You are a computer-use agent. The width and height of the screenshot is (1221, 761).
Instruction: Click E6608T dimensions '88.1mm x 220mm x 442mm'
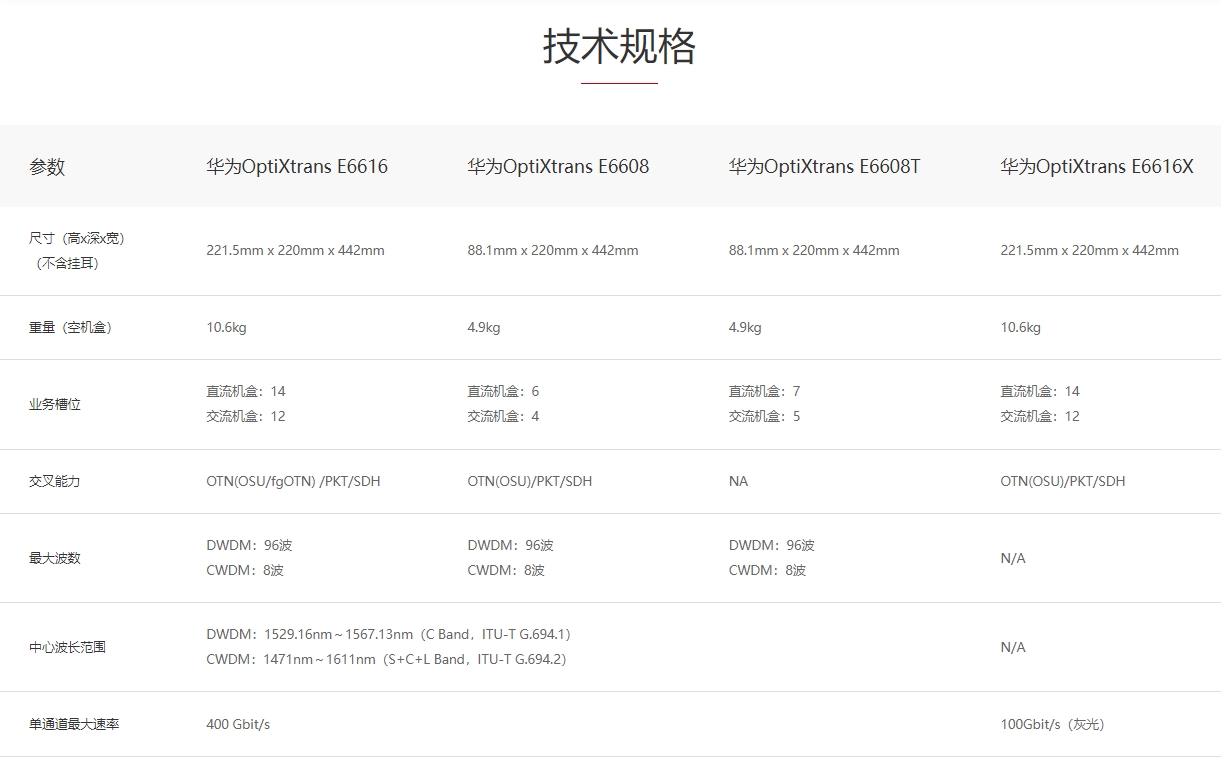click(814, 251)
